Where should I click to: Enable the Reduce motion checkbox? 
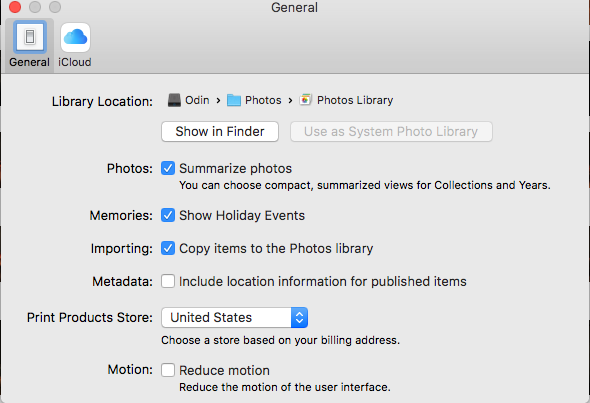[168, 370]
